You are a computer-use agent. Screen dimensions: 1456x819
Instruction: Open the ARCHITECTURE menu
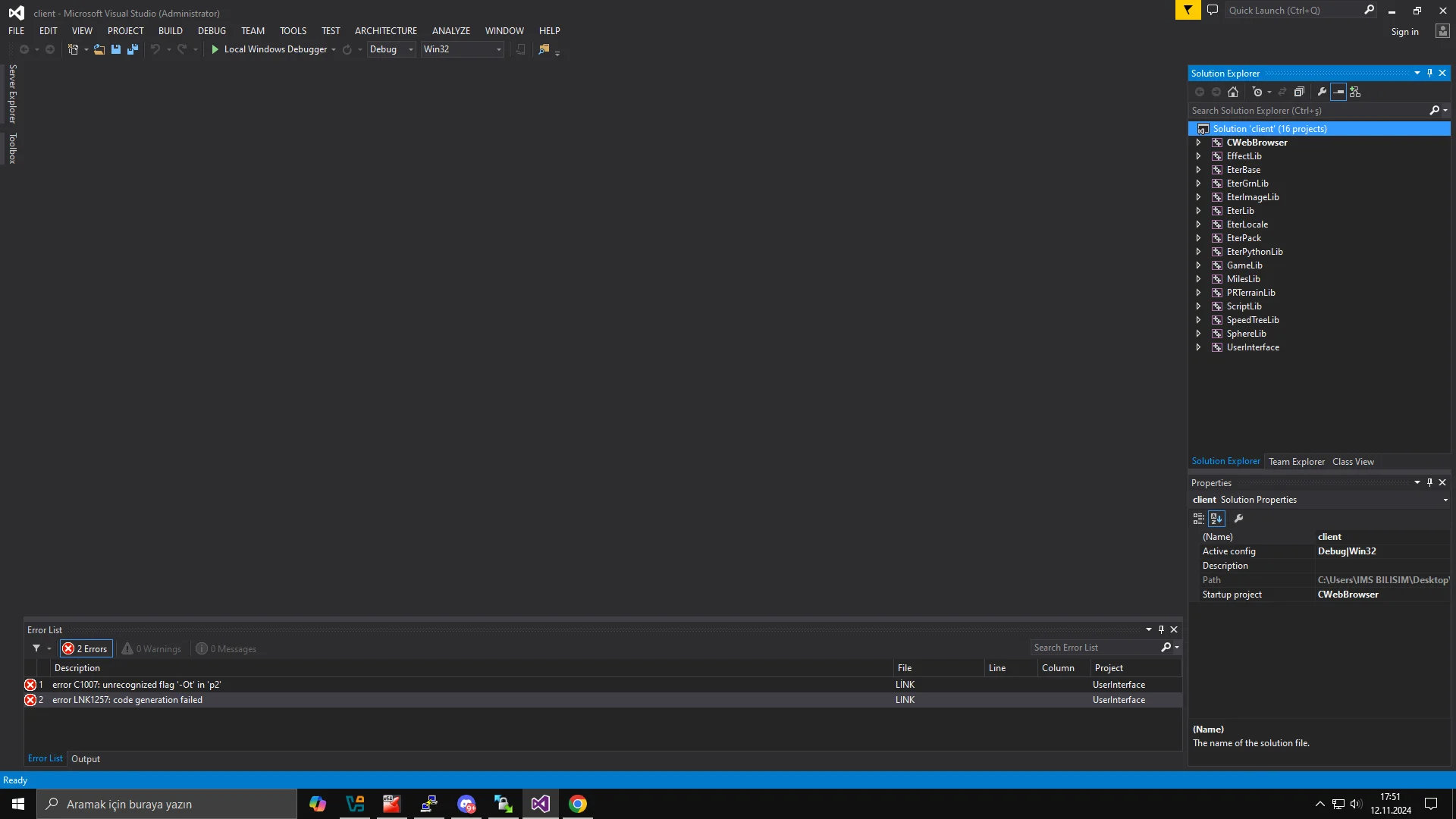coord(386,31)
